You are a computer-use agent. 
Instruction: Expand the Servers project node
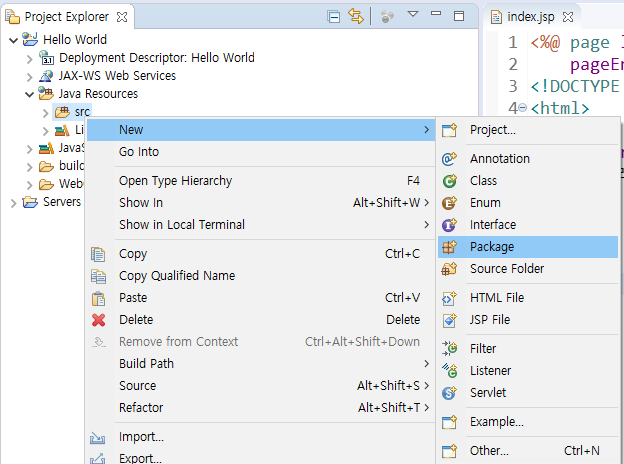point(14,203)
